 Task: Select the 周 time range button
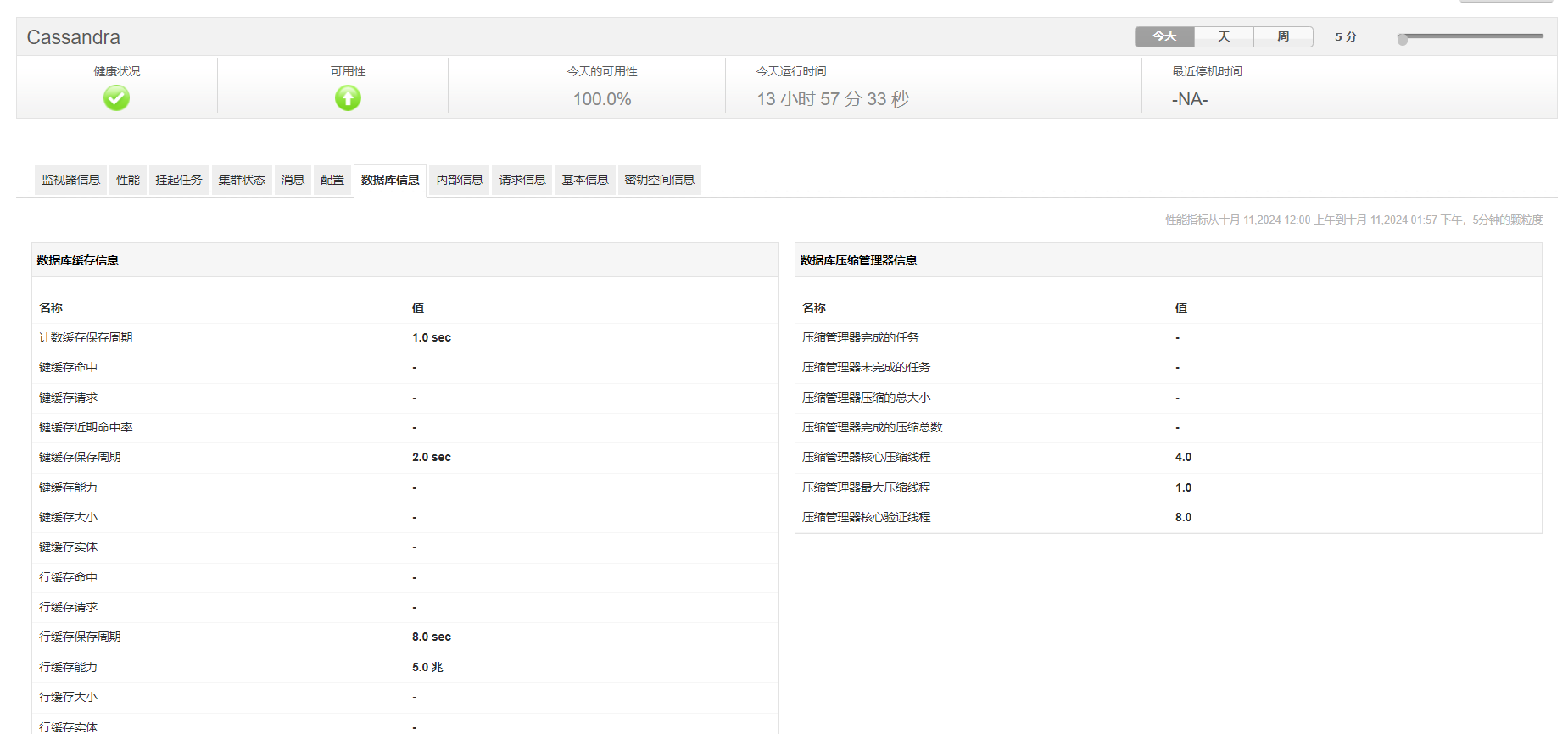1283,36
